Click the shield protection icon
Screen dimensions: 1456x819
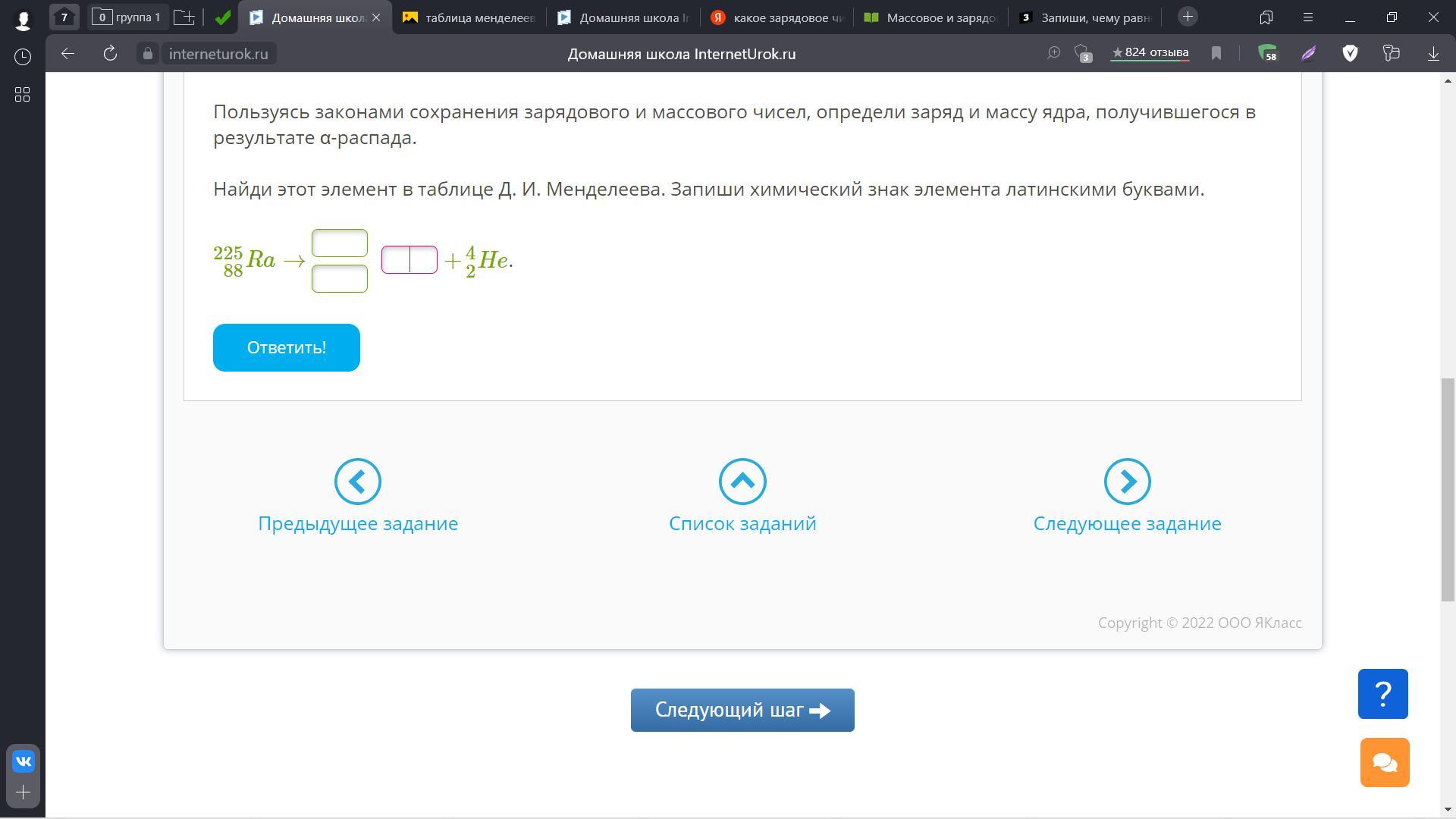1350,53
